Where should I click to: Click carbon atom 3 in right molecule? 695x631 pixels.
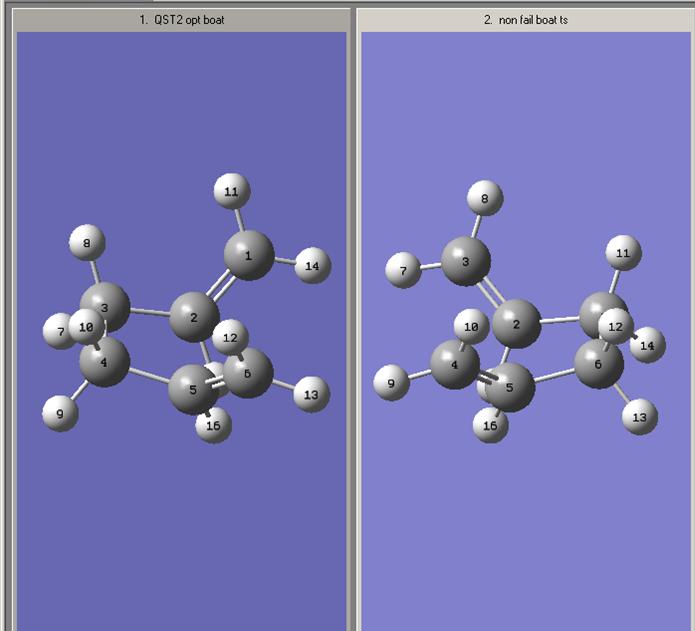click(466, 261)
